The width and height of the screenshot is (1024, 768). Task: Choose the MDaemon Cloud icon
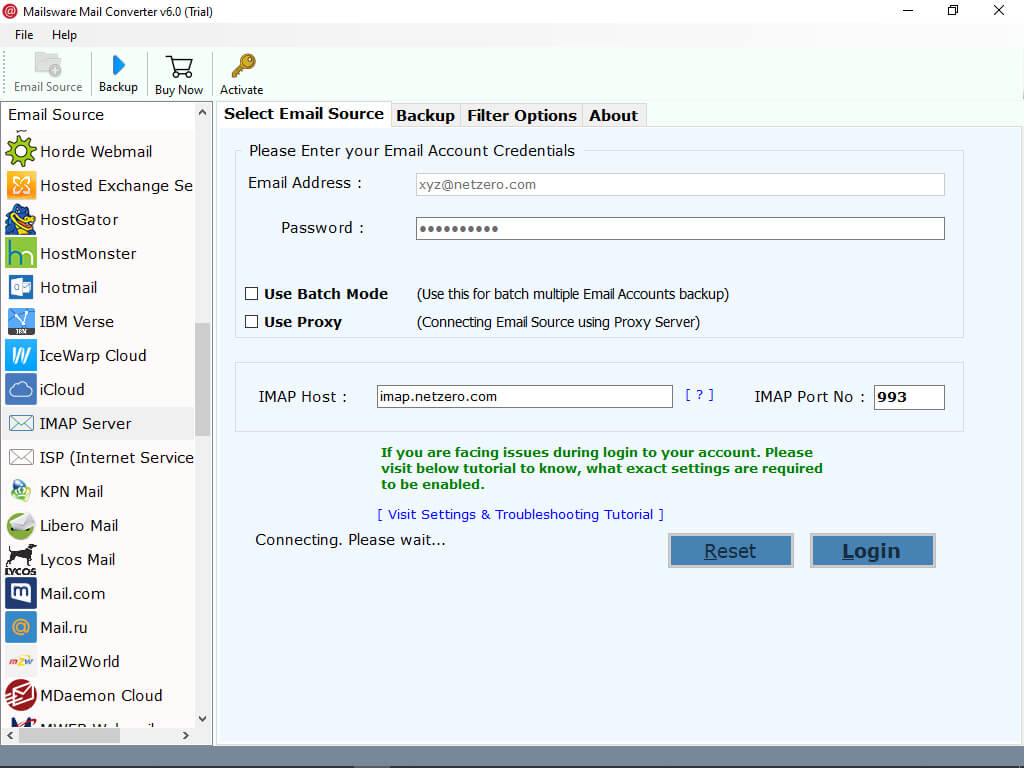[x=21, y=695]
